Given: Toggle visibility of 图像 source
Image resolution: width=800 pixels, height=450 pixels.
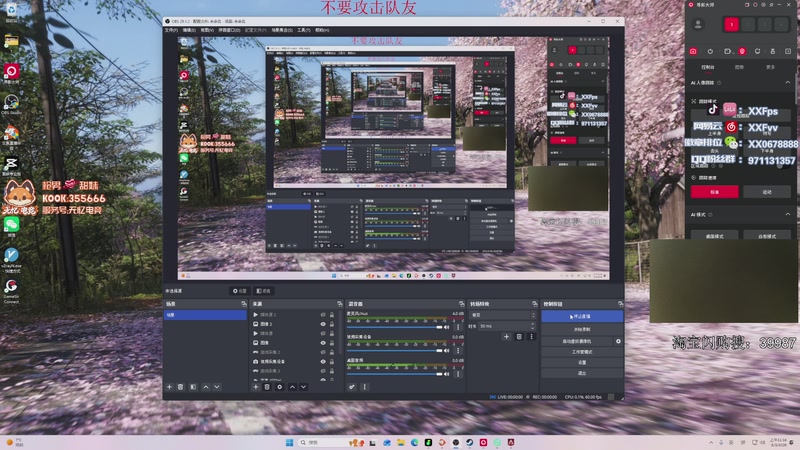Looking at the screenshot, I should click(x=323, y=343).
